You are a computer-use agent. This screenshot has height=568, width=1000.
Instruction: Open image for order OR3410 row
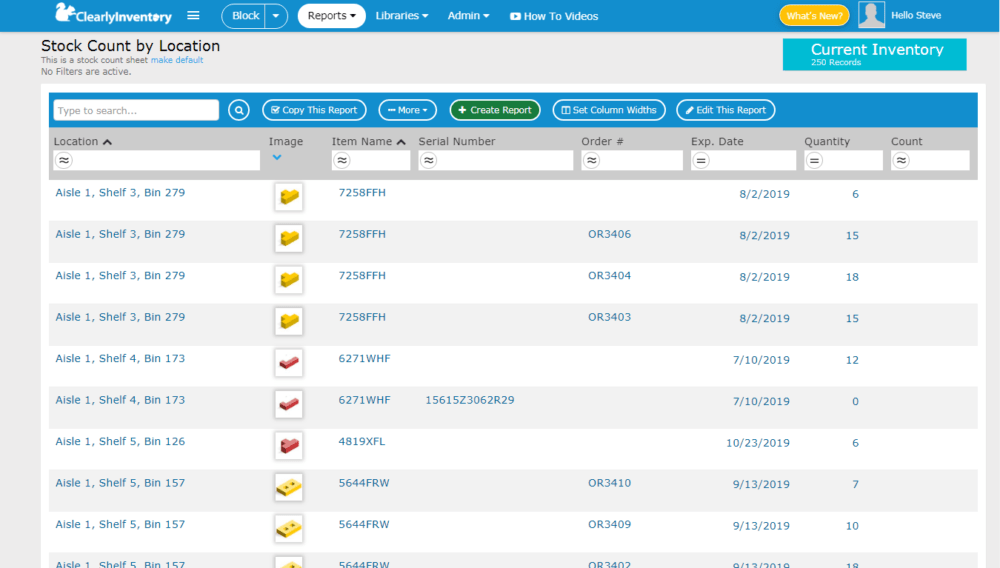[x=289, y=487]
